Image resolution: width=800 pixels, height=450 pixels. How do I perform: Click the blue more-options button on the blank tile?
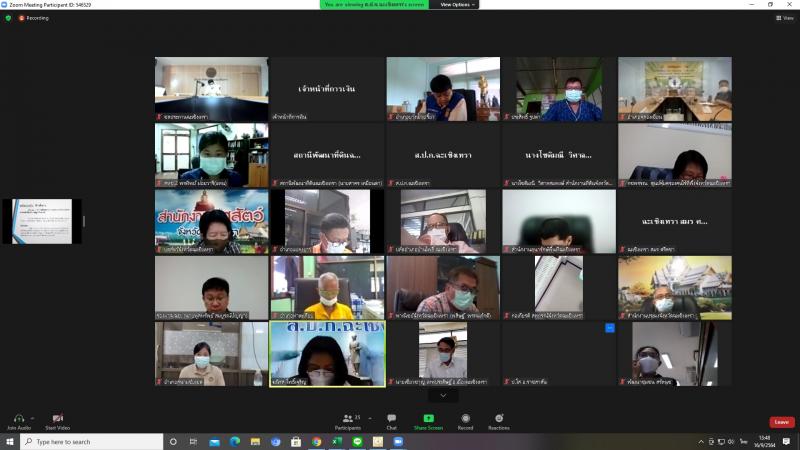[x=610, y=328]
